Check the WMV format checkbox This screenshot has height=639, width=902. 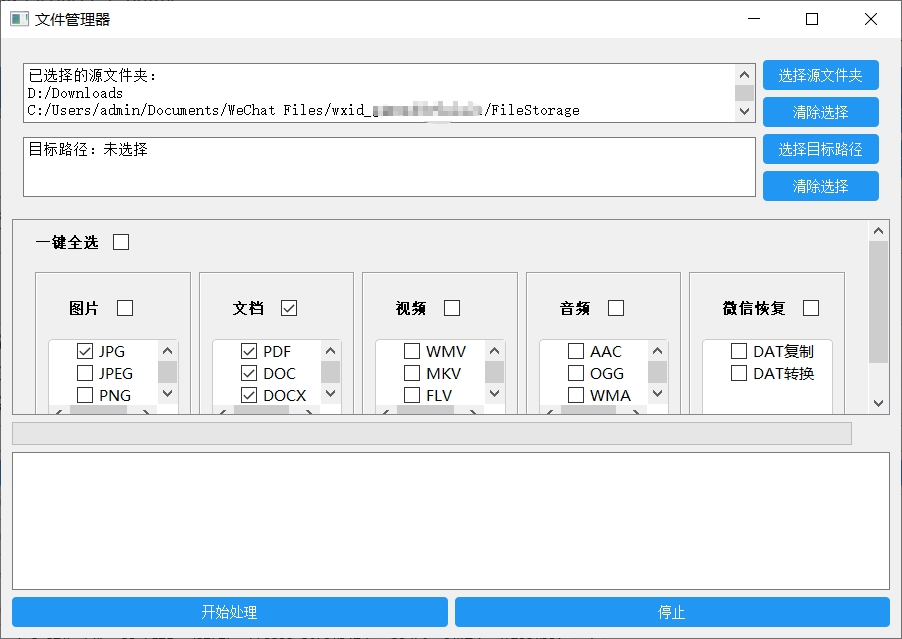click(x=411, y=351)
